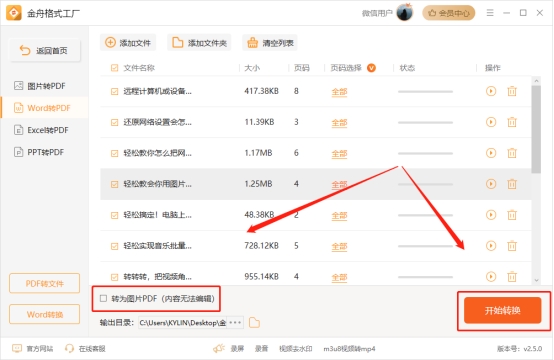Click the megaphone announcement icon
This screenshot has height=360, width=554.
point(219,349)
